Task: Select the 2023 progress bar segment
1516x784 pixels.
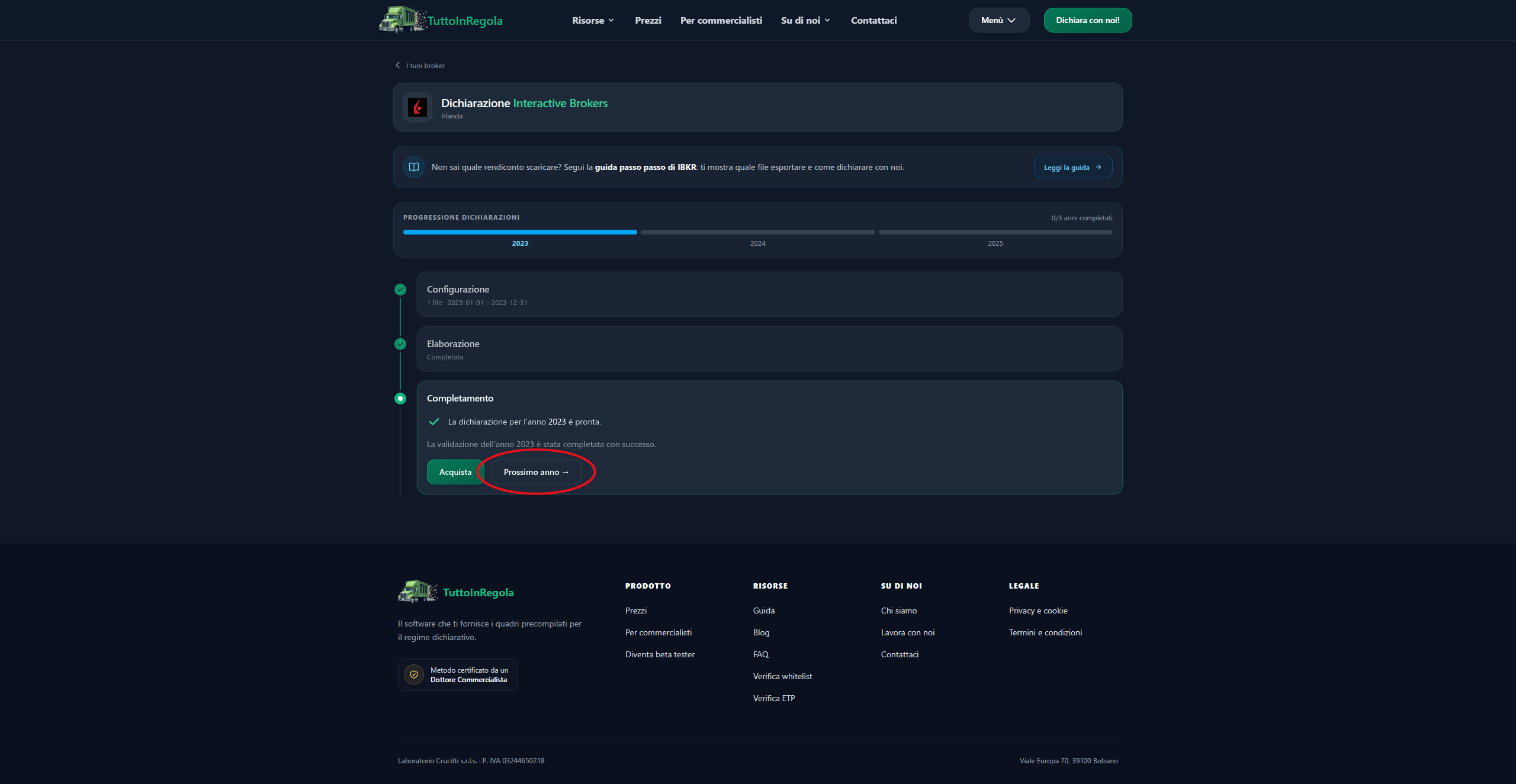Action: (520, 232)
